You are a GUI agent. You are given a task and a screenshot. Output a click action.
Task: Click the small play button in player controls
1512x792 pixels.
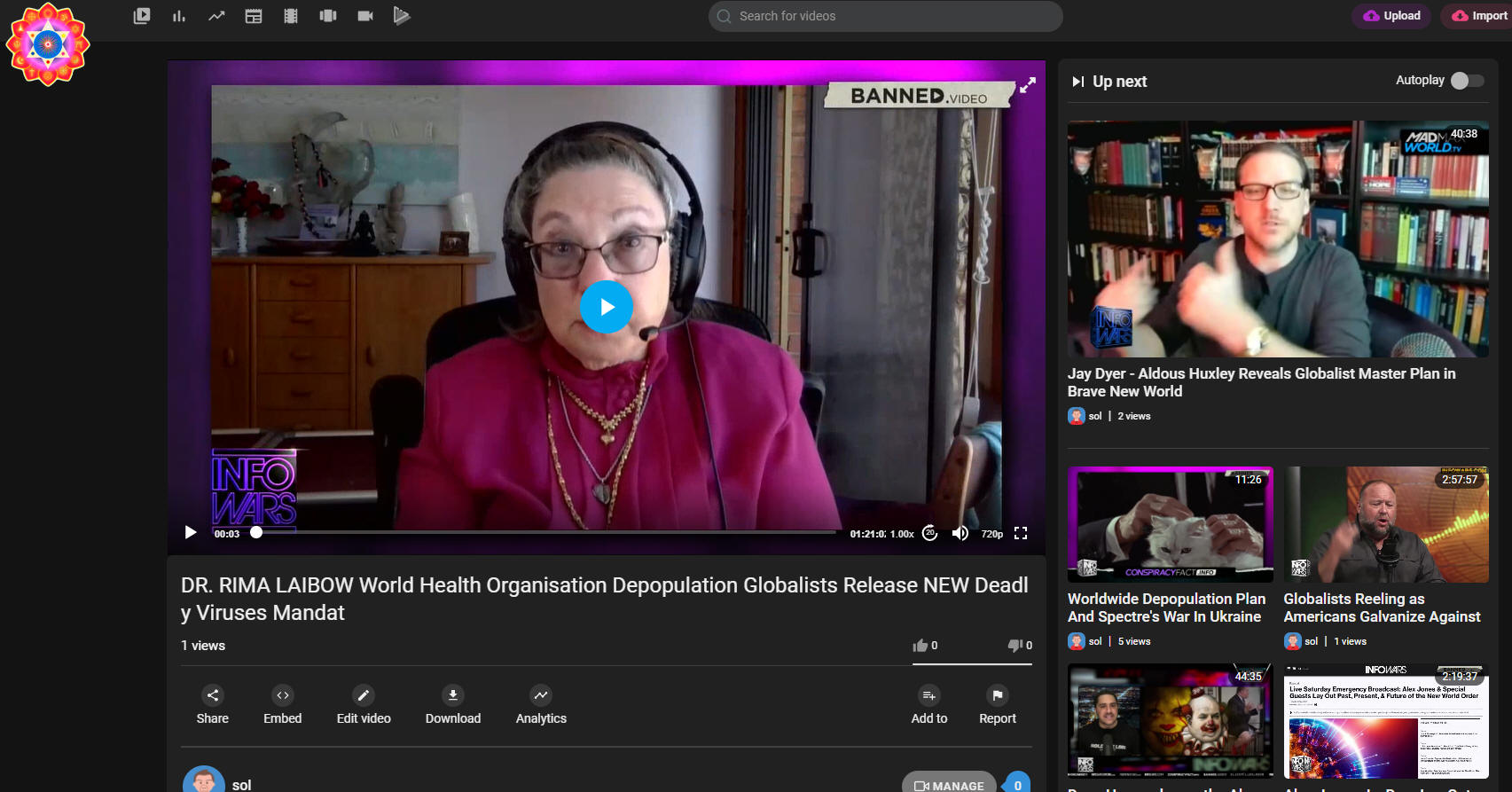point(191,532)
